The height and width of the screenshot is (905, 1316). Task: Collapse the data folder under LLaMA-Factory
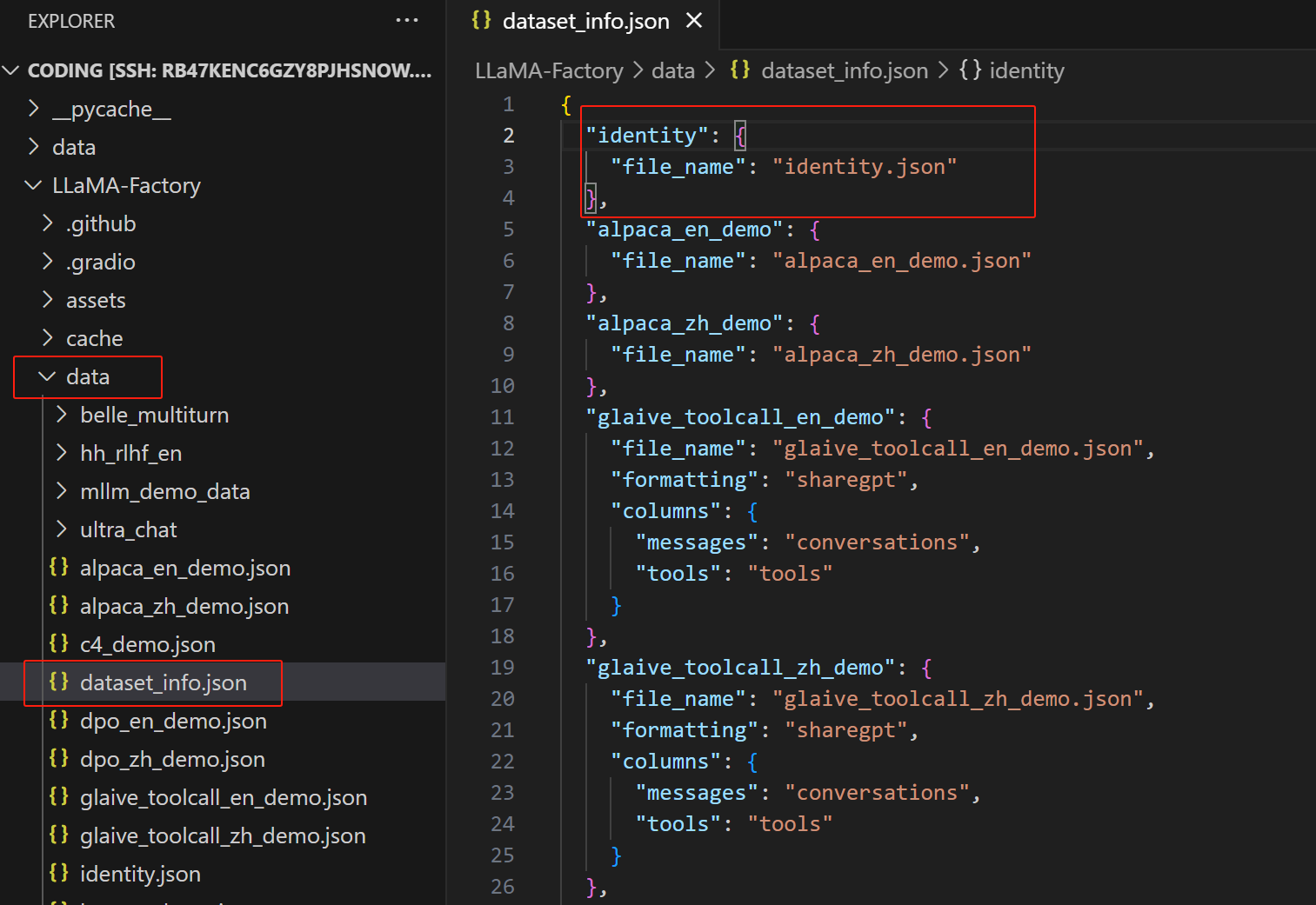click(48, 376)
